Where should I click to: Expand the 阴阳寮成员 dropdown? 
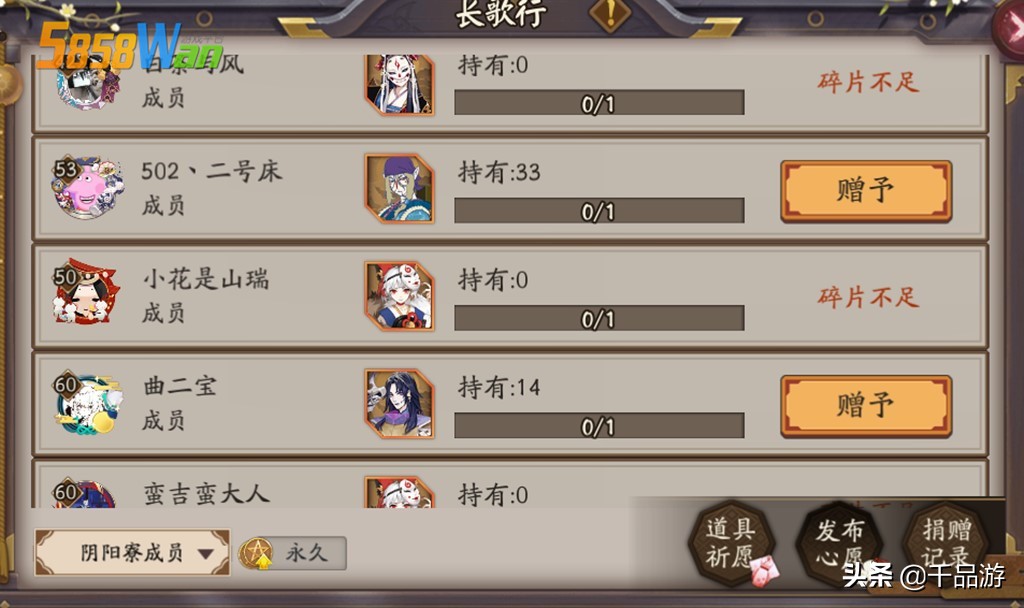point(132,552)
